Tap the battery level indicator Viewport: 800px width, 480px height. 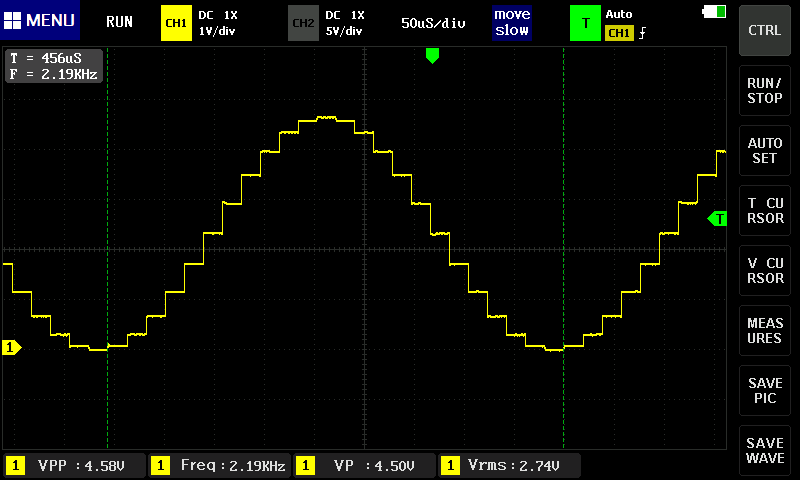click(x=714, y=12)
